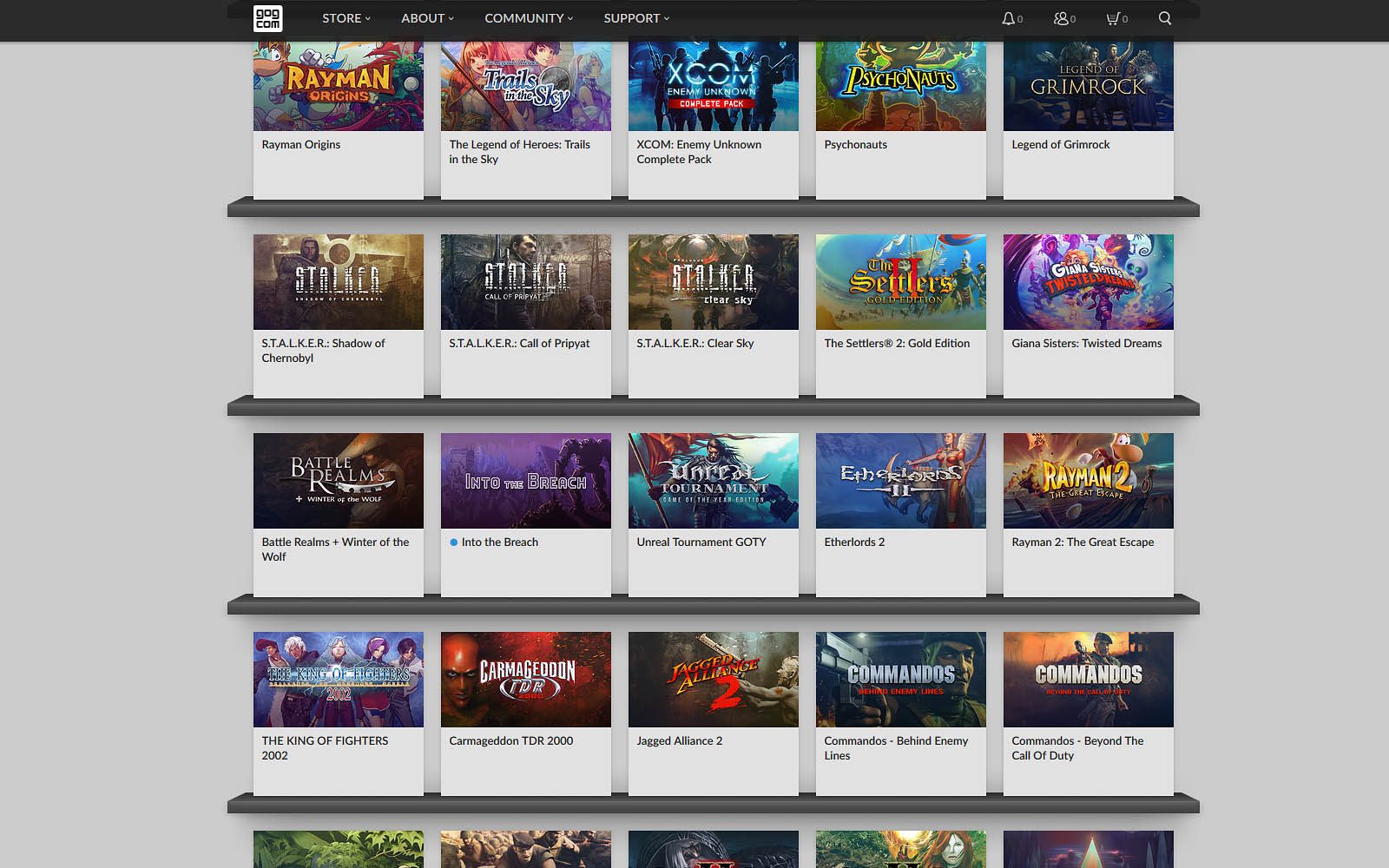The width and height of the screenshot is (1389, 868).
Task: Click S.T.A.L.K.E.R.: Clear Sky title link
Action: click(695, 344)
